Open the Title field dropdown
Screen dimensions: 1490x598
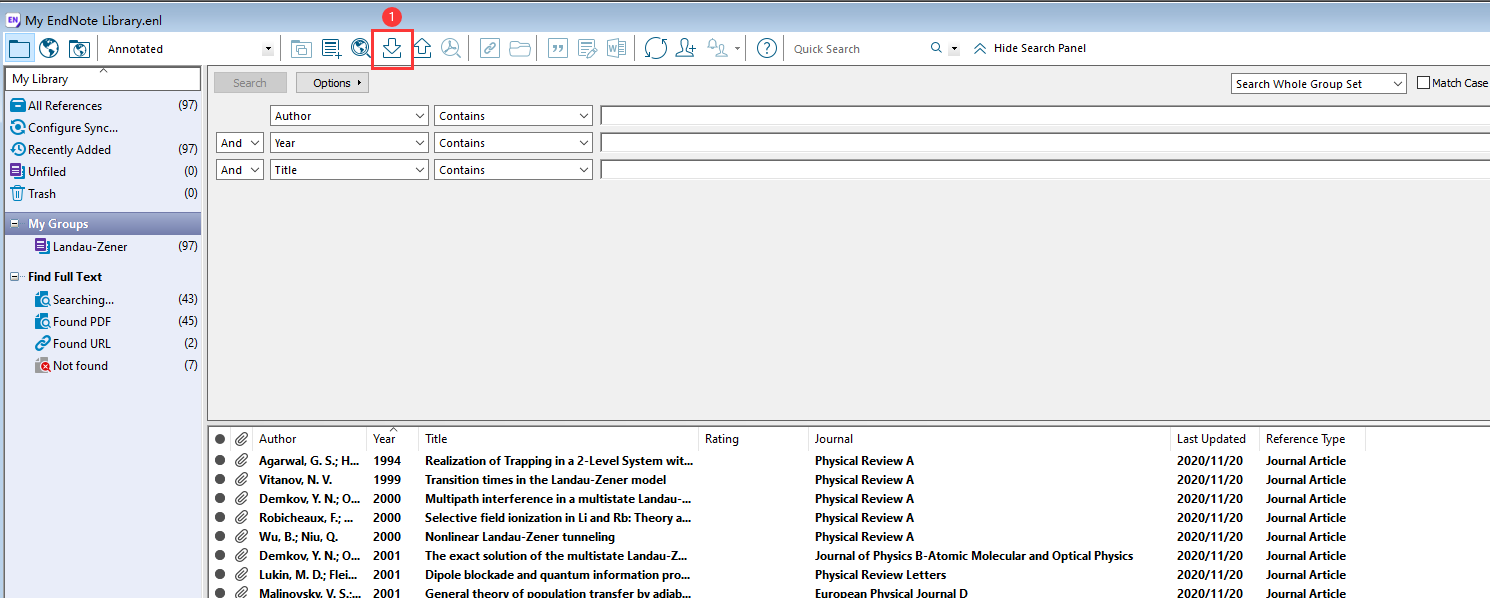[349, 170]
